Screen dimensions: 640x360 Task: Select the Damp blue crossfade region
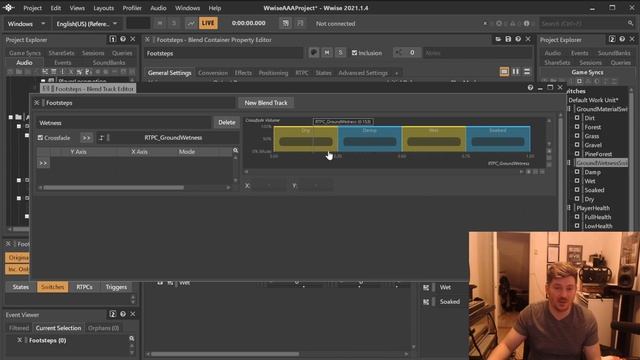point(370,139)
